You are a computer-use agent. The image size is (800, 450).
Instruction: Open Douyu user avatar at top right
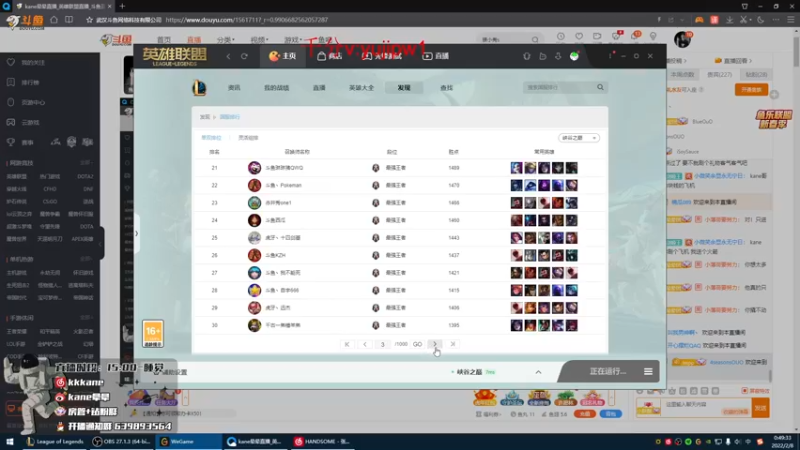[x=682, y=39]
